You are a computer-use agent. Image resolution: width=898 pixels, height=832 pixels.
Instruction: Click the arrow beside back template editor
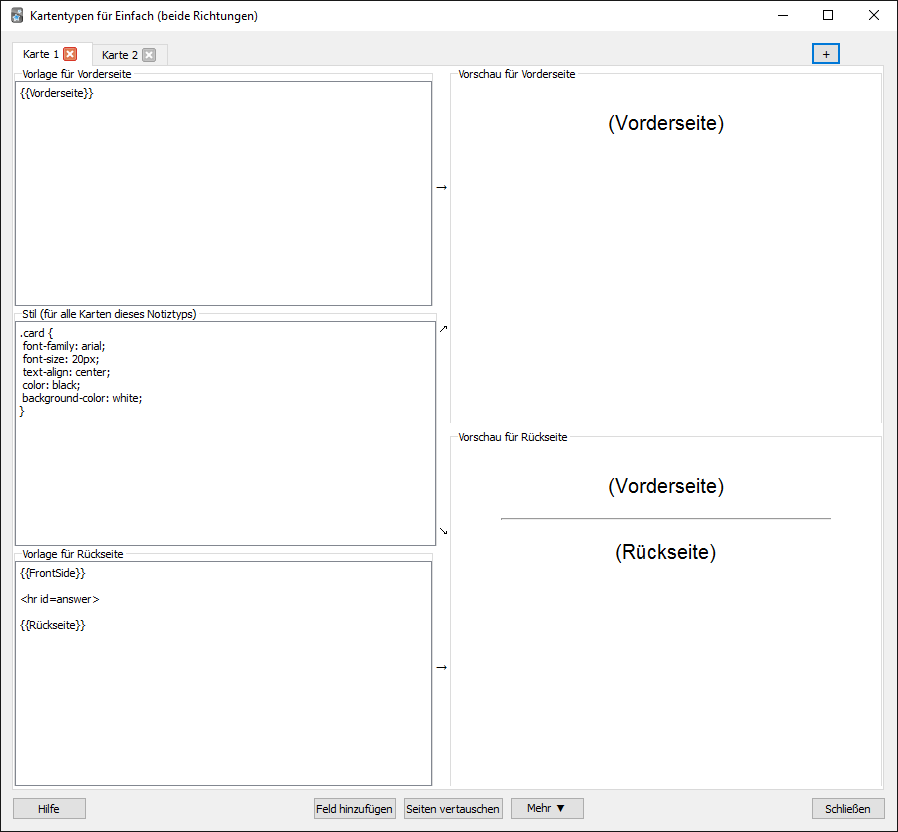[442, 667]
